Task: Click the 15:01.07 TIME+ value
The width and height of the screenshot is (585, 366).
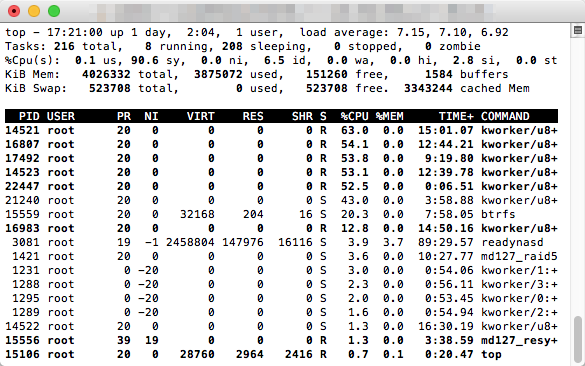Action: [445, 131]
